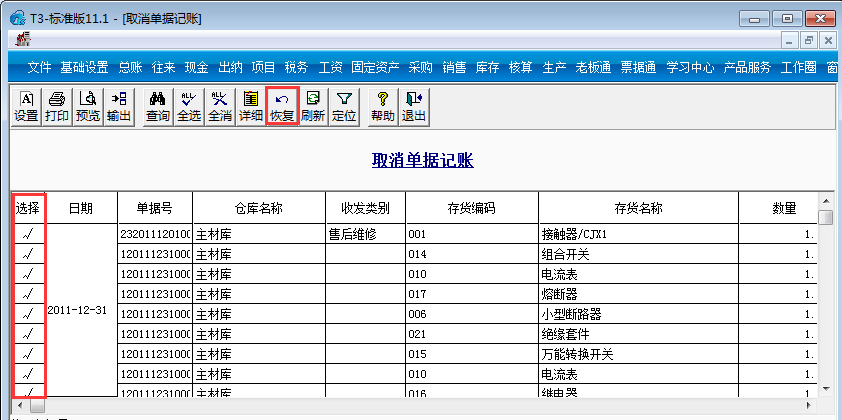Toggle selection mark for 万能转换开关 row
The image size is (842, 420).
click(29, 353)
